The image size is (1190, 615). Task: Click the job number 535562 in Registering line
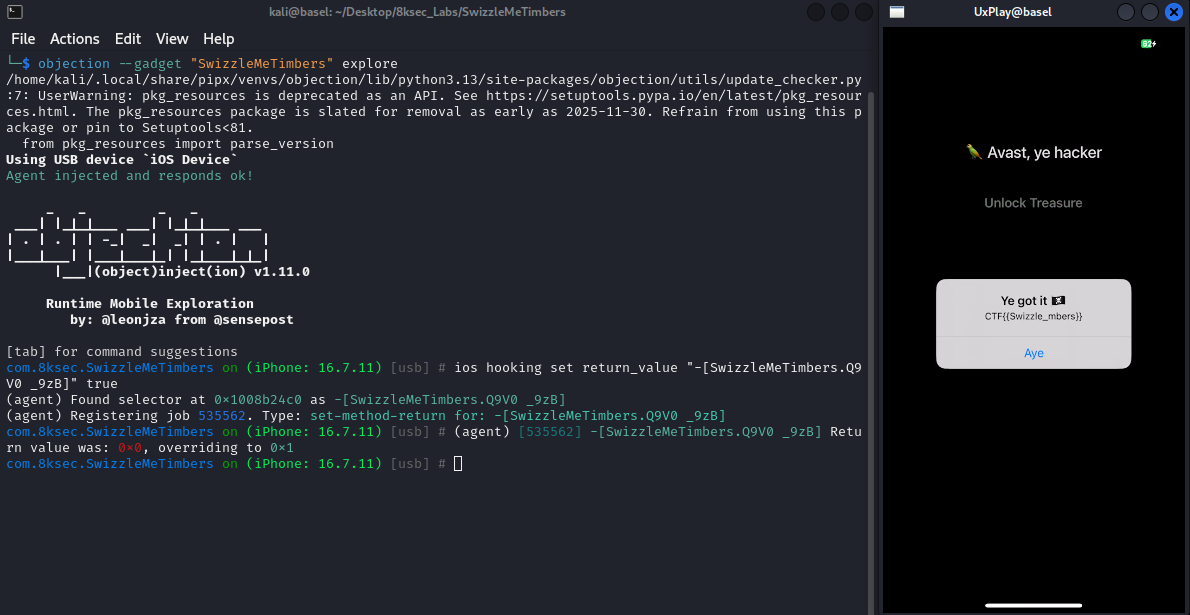(222, 415)
